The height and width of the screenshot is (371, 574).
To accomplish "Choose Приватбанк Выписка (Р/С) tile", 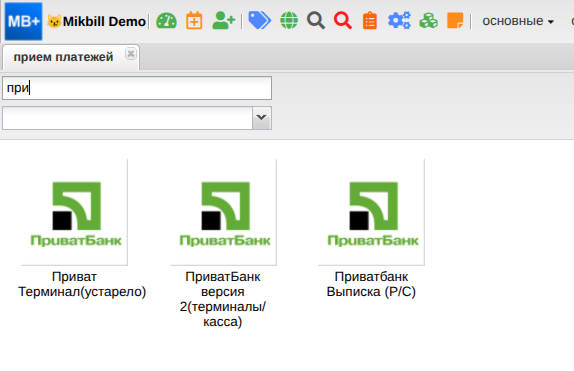I will 371,229.
